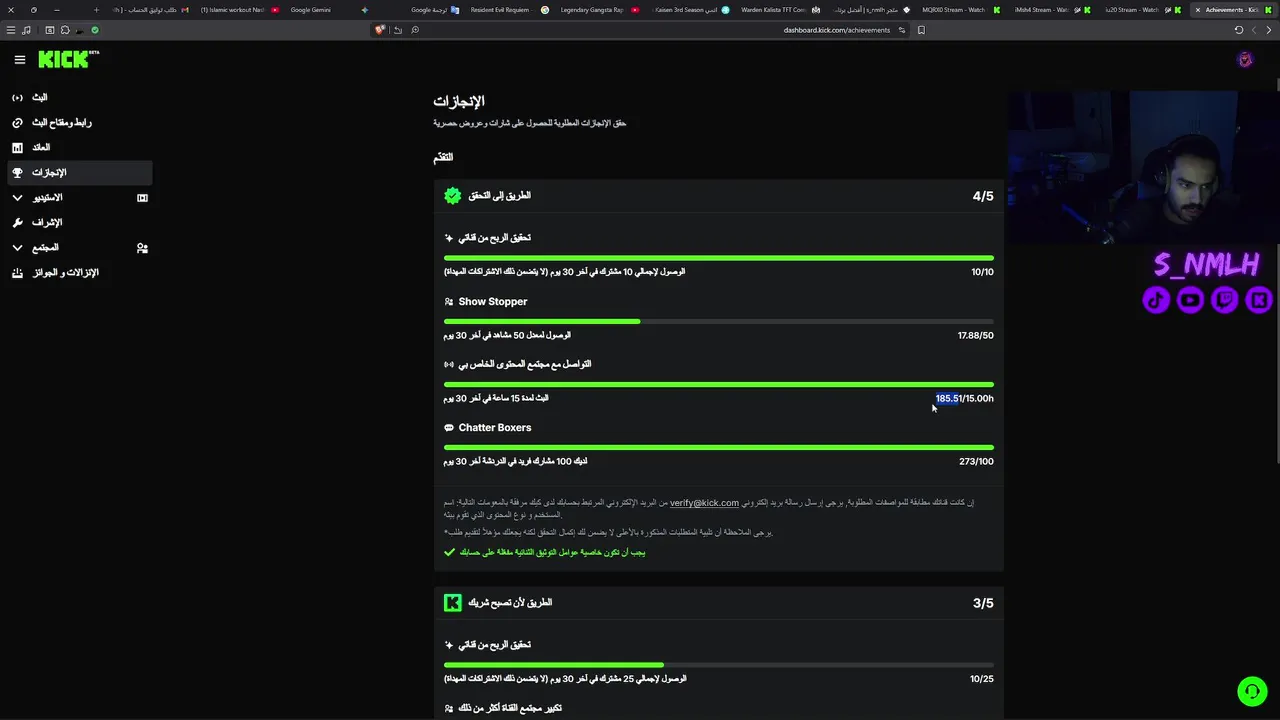Expand the المجتمع sidebar section

point(17,248)
